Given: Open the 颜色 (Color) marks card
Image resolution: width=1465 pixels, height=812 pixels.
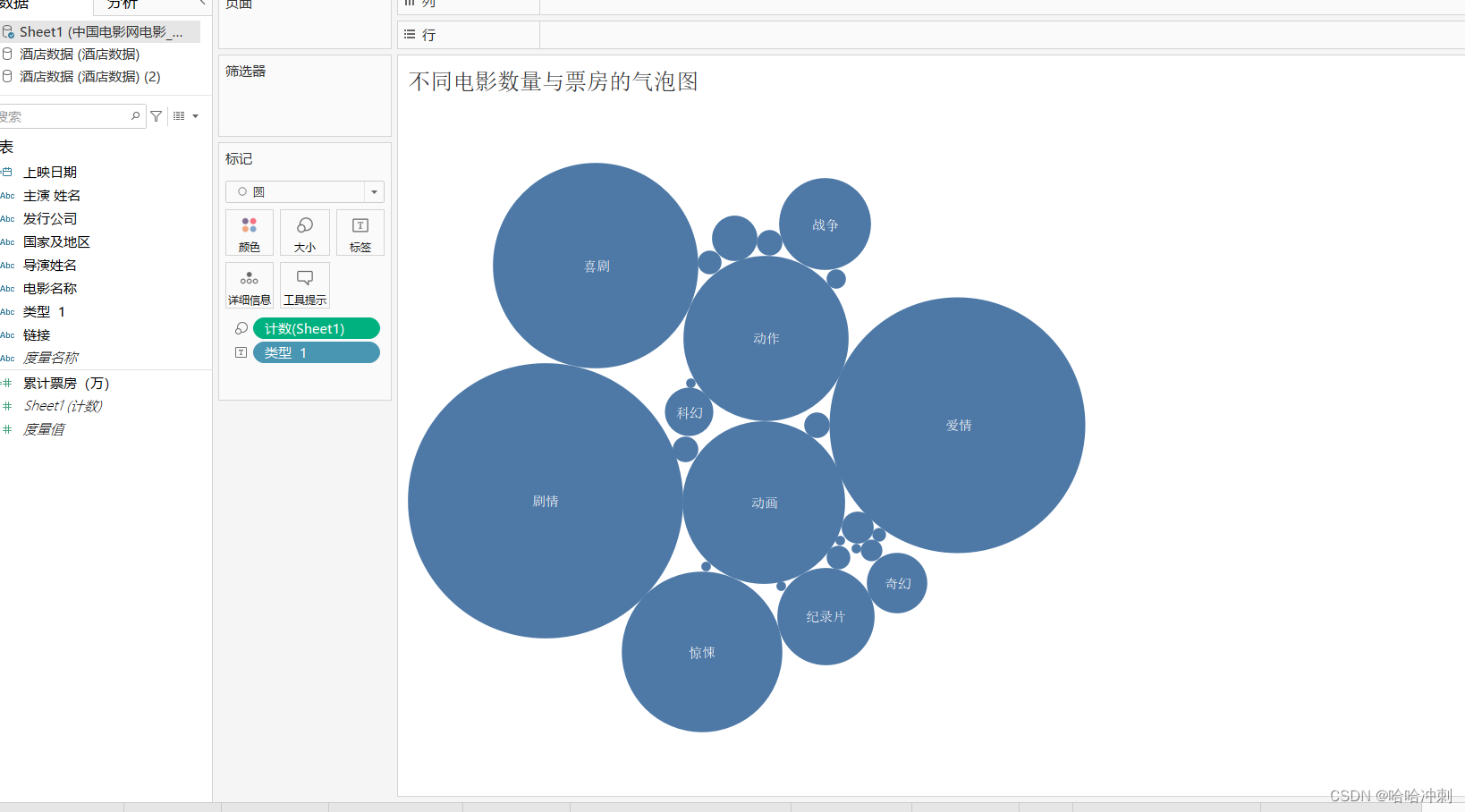Looking at the screenshot, I should (250, 233).
